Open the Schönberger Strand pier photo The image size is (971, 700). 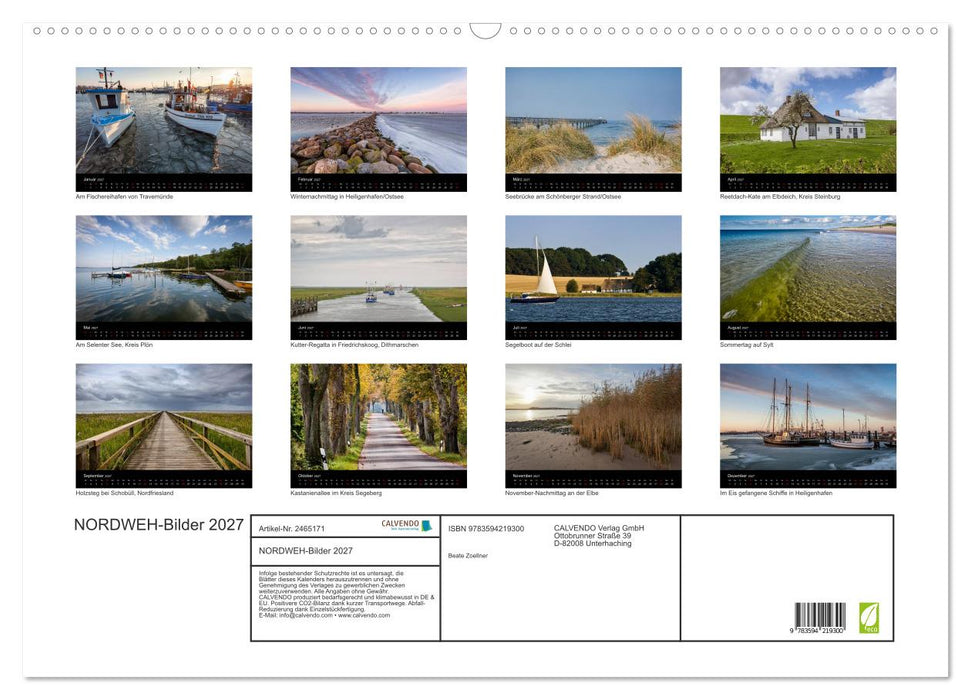[x=593, y=120]
